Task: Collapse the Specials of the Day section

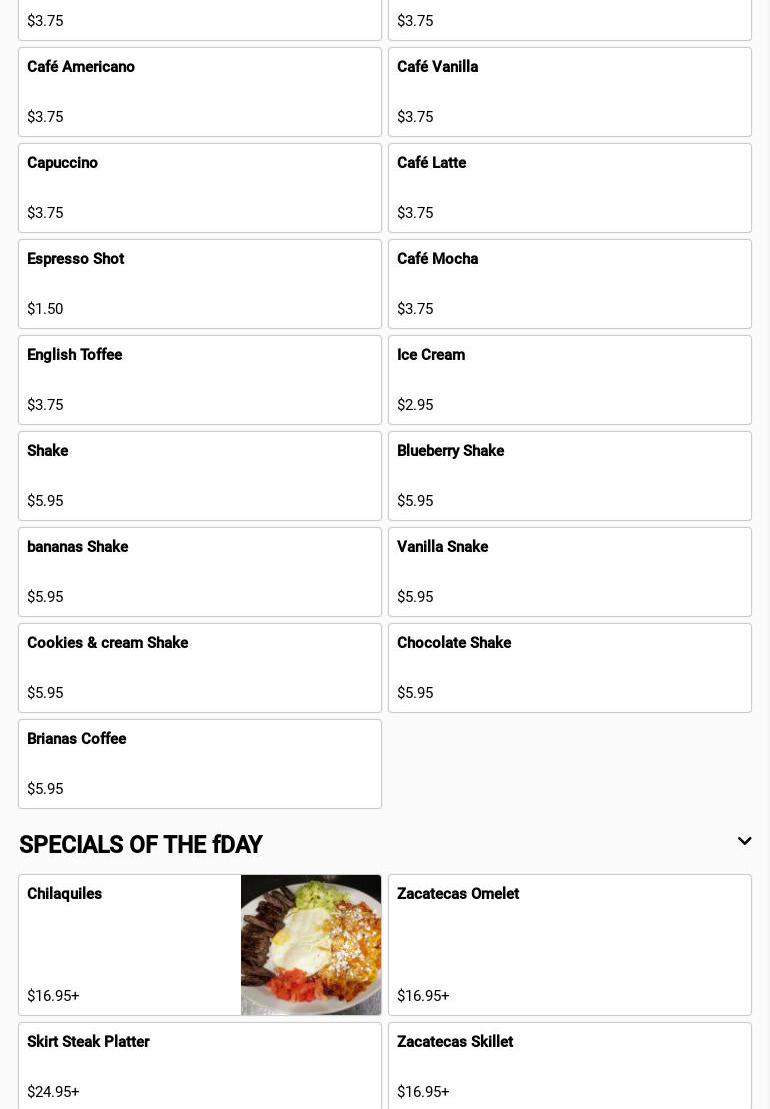Action: [x=744, y=842]
